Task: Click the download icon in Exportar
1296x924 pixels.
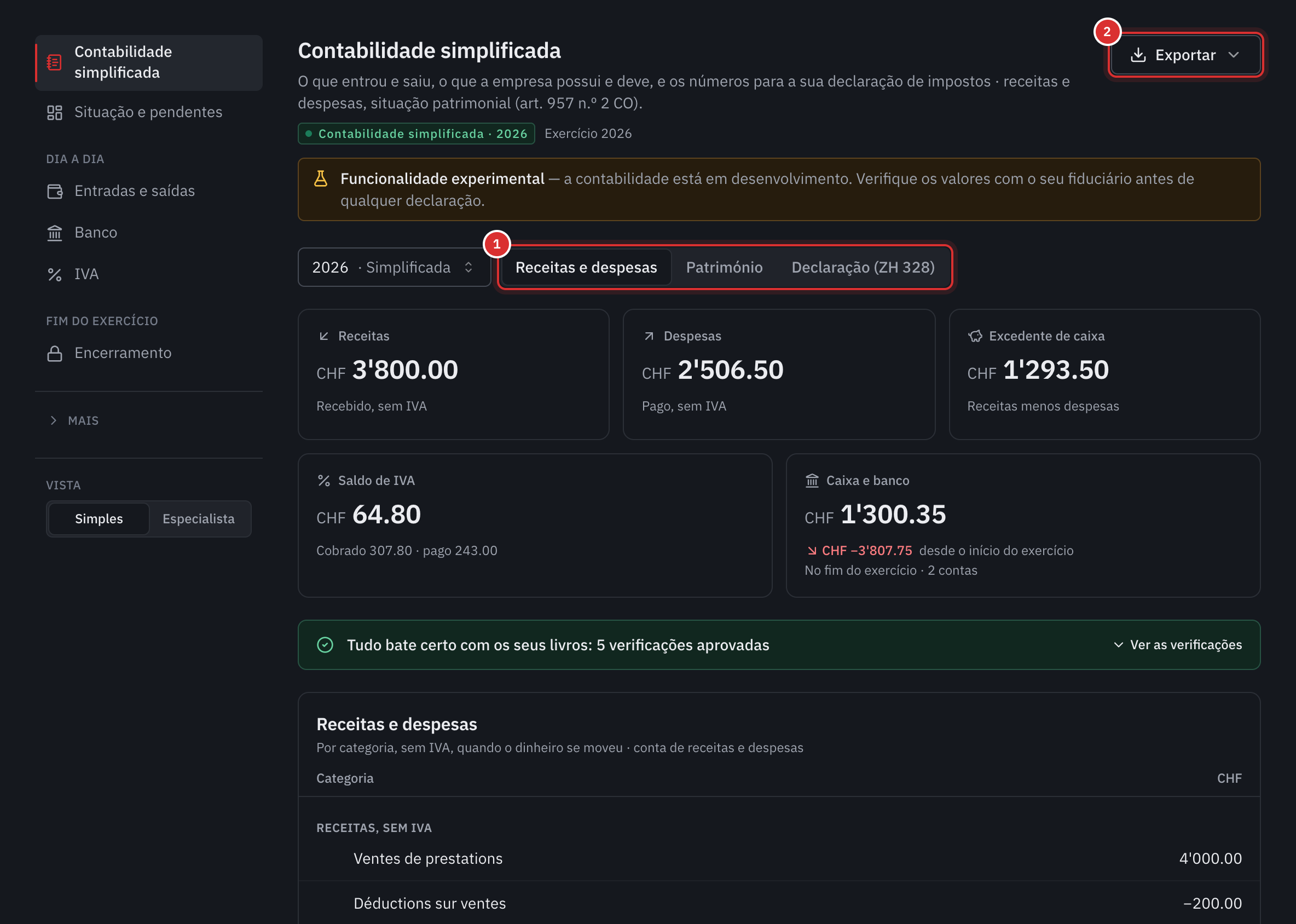Action: point(1138,55)
